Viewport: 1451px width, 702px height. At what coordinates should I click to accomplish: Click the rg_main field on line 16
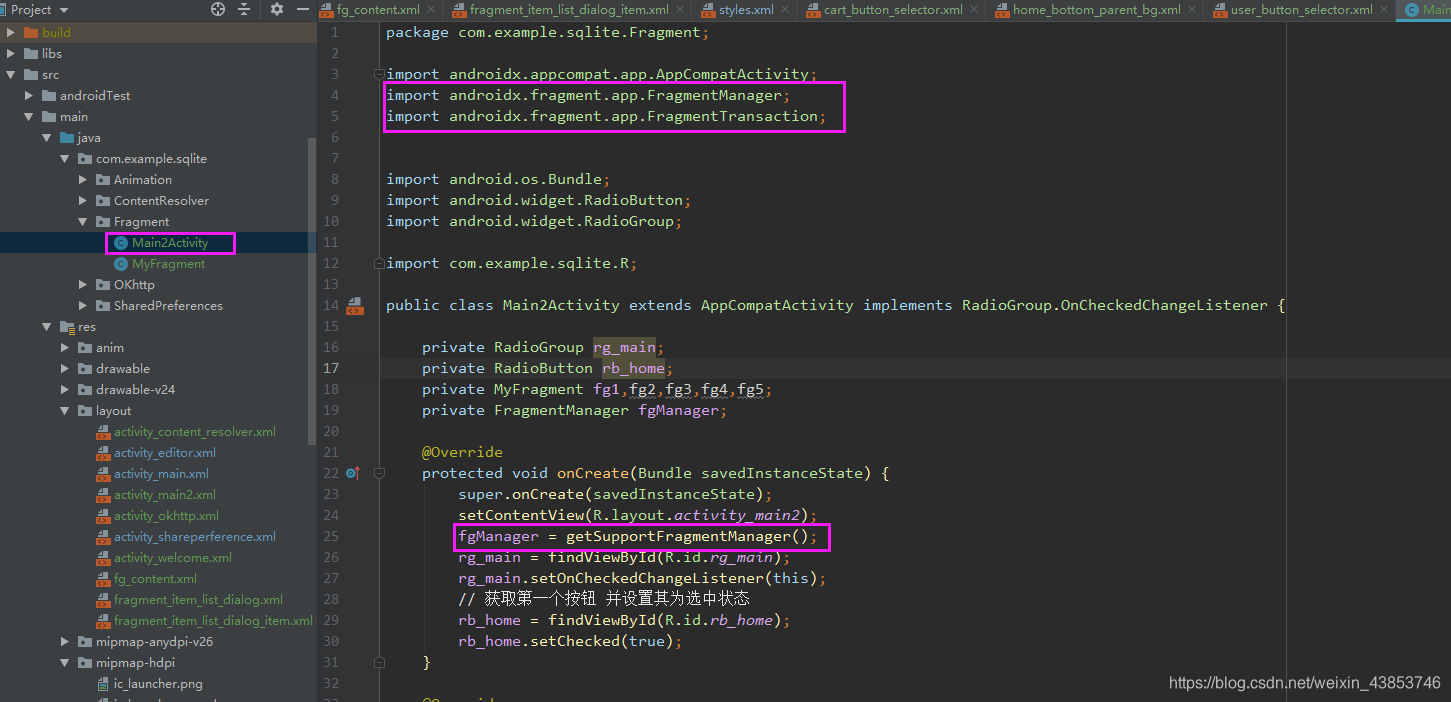624,348
